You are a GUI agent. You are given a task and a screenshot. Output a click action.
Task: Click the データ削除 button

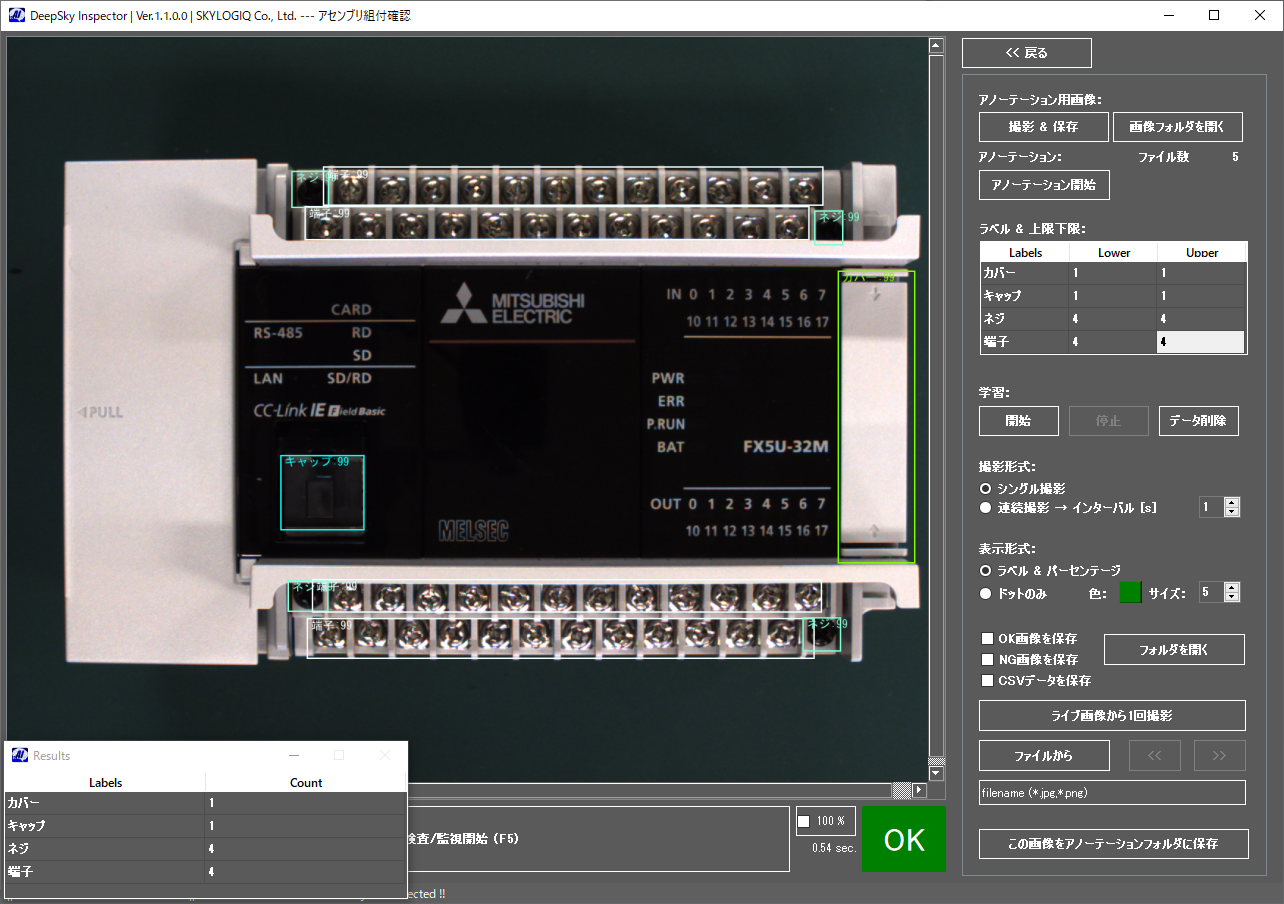pos(1199,421)
